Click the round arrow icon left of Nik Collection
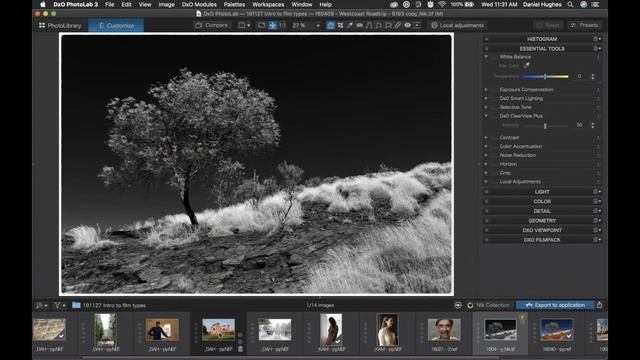Viewport: 640px width, 360px height. tap(458, 305)
